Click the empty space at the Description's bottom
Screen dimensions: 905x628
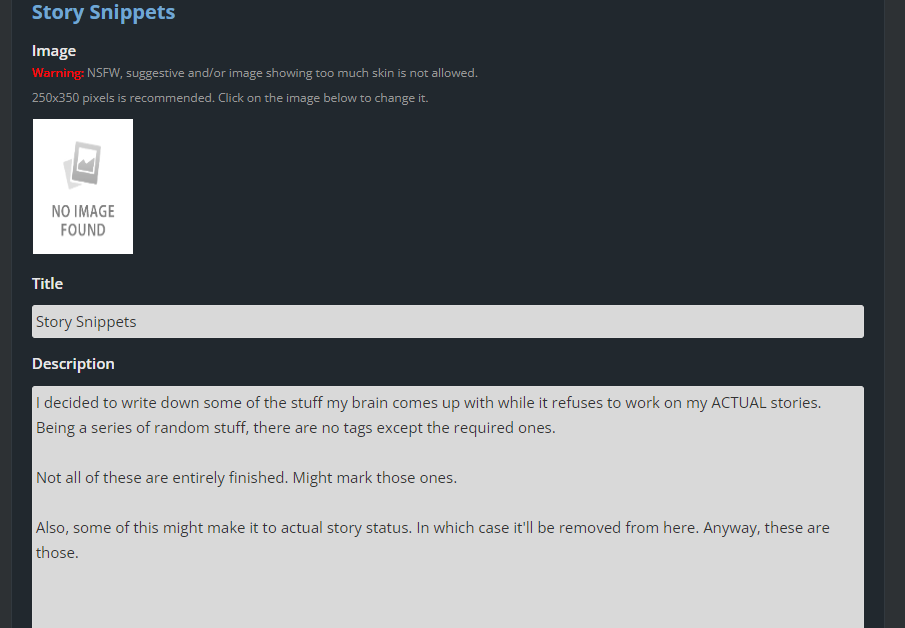click(448, 600)
